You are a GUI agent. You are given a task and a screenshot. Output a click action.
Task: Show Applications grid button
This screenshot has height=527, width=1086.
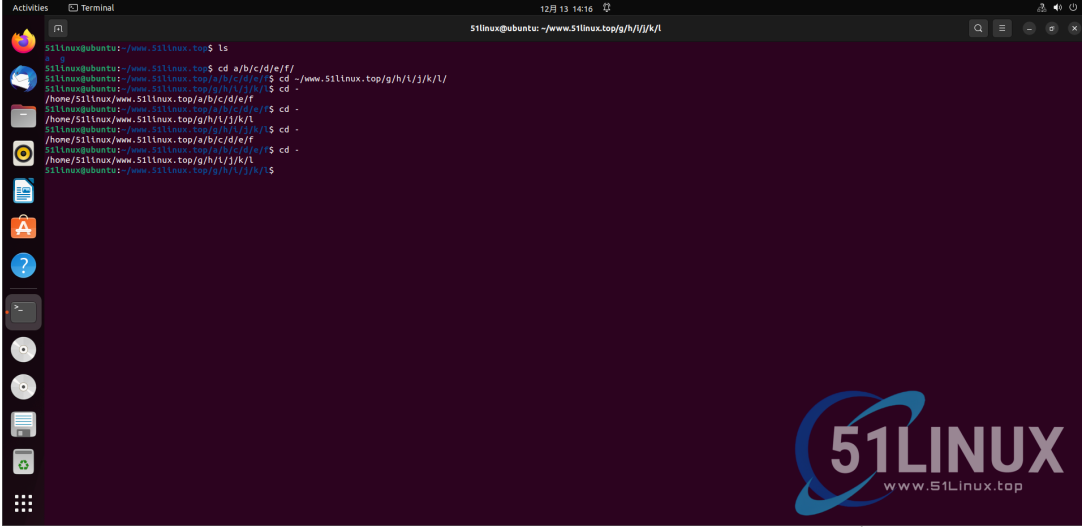coord(24,503)
